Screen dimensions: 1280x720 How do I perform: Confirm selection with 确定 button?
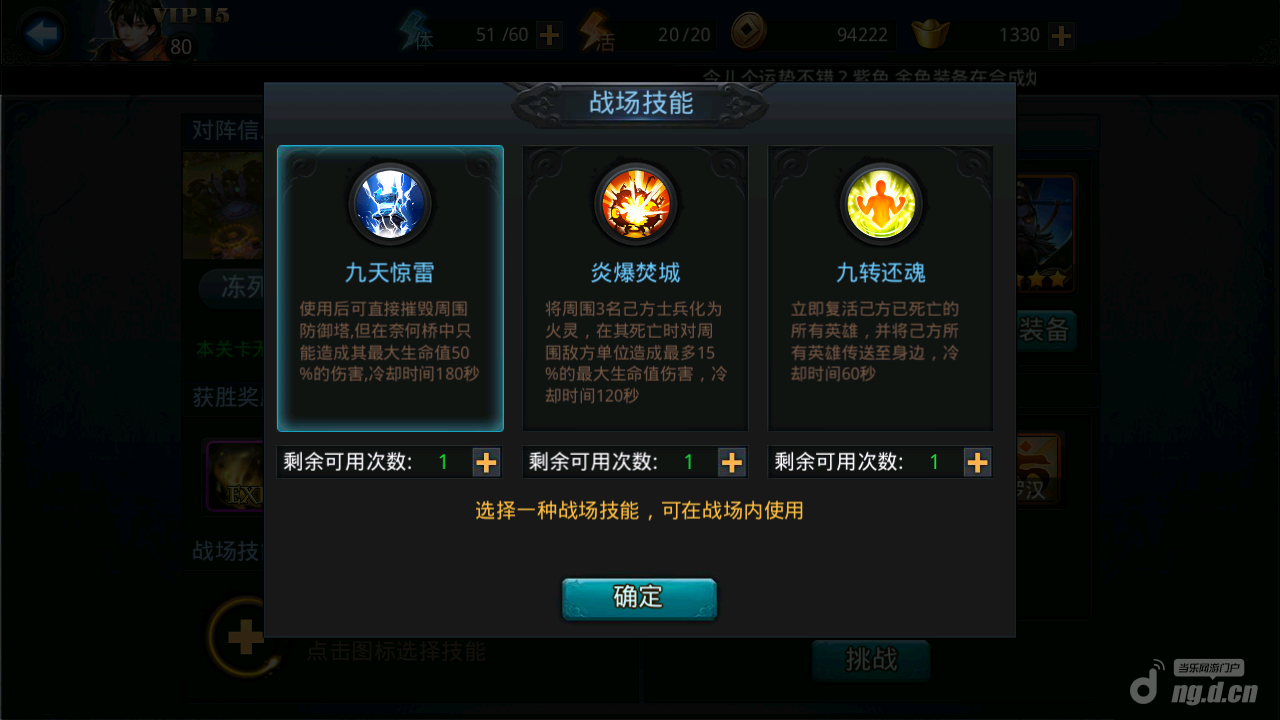coord(639,598)
